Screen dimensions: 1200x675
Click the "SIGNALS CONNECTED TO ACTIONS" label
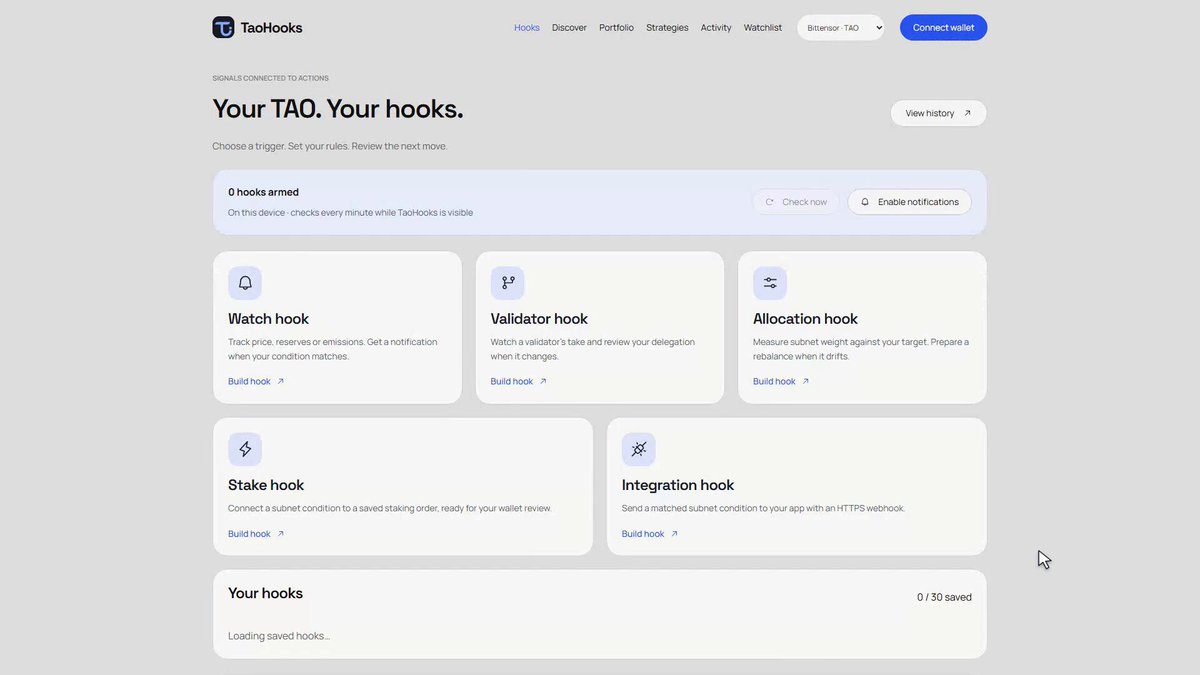point(270,78)
